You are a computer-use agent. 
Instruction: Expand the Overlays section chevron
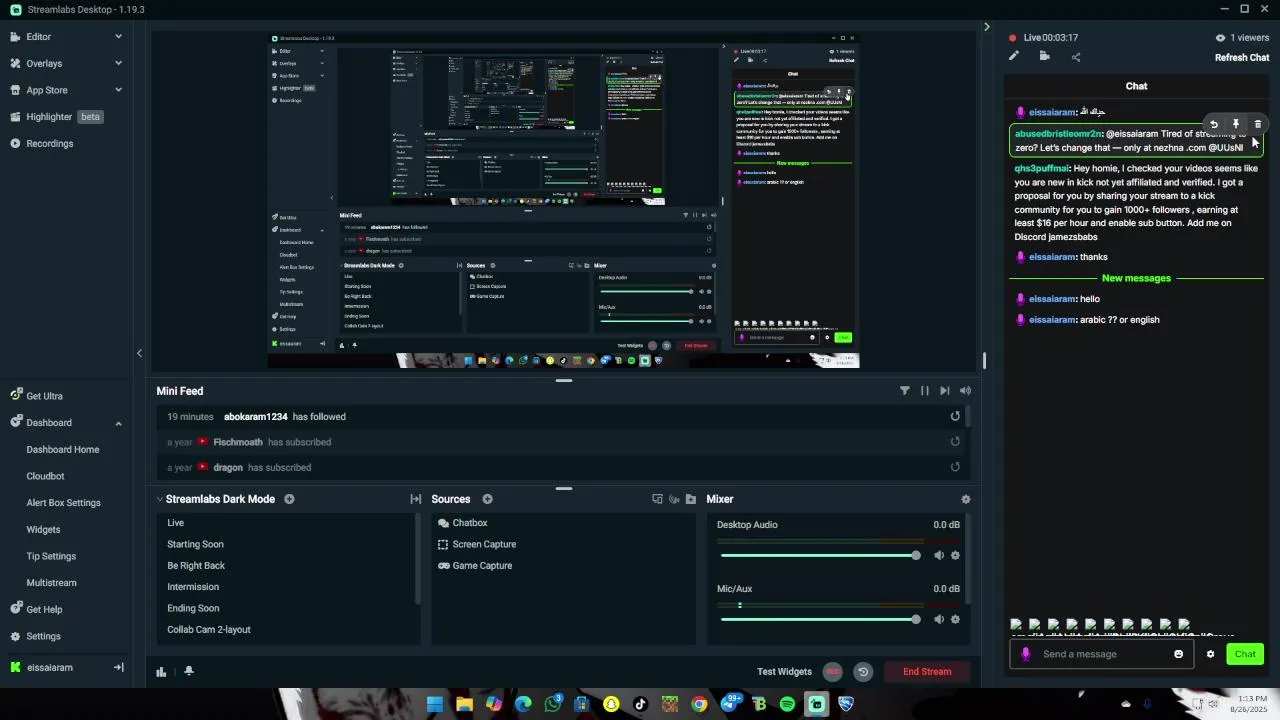pos(118,63)
